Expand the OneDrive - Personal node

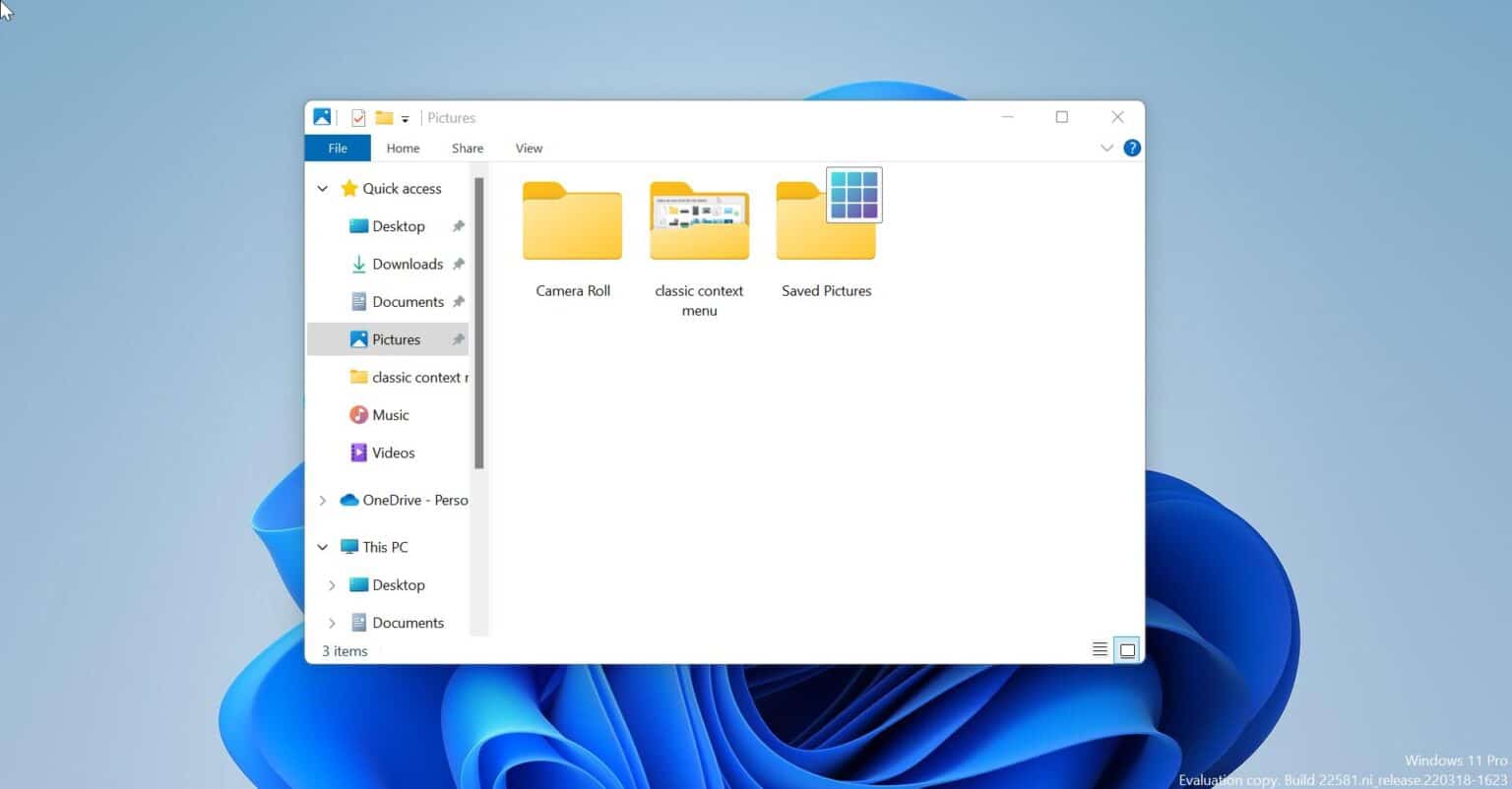323,500
